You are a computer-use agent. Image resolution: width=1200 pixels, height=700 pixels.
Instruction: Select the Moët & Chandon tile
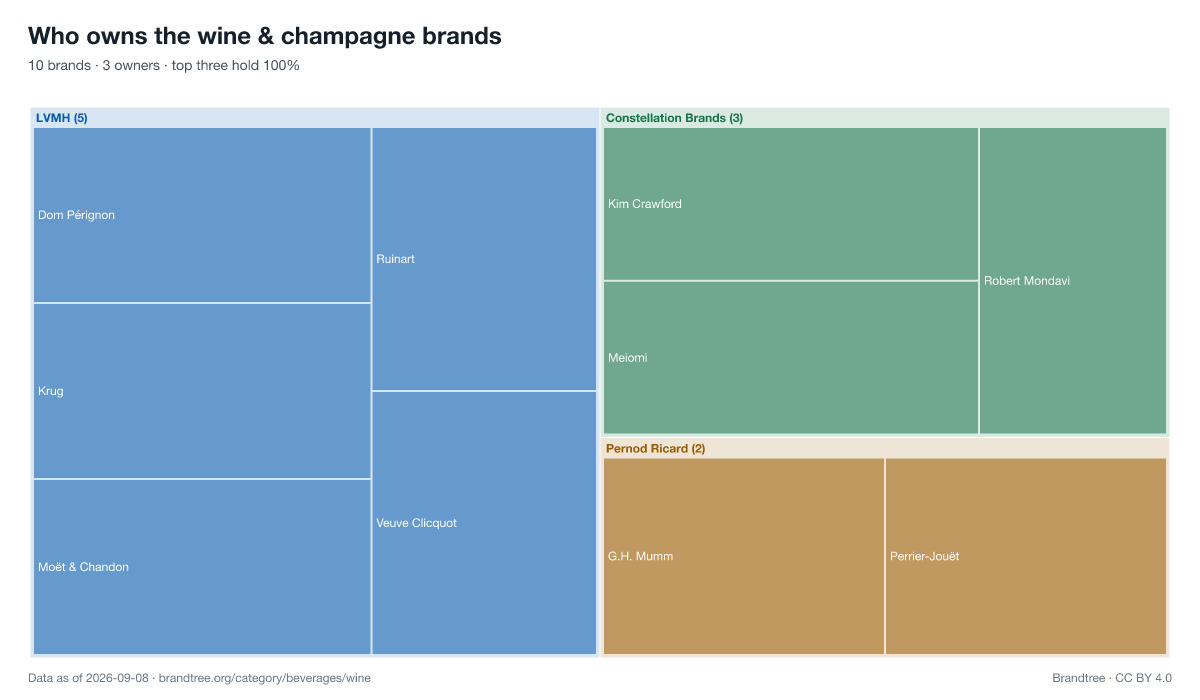[202, 567]
